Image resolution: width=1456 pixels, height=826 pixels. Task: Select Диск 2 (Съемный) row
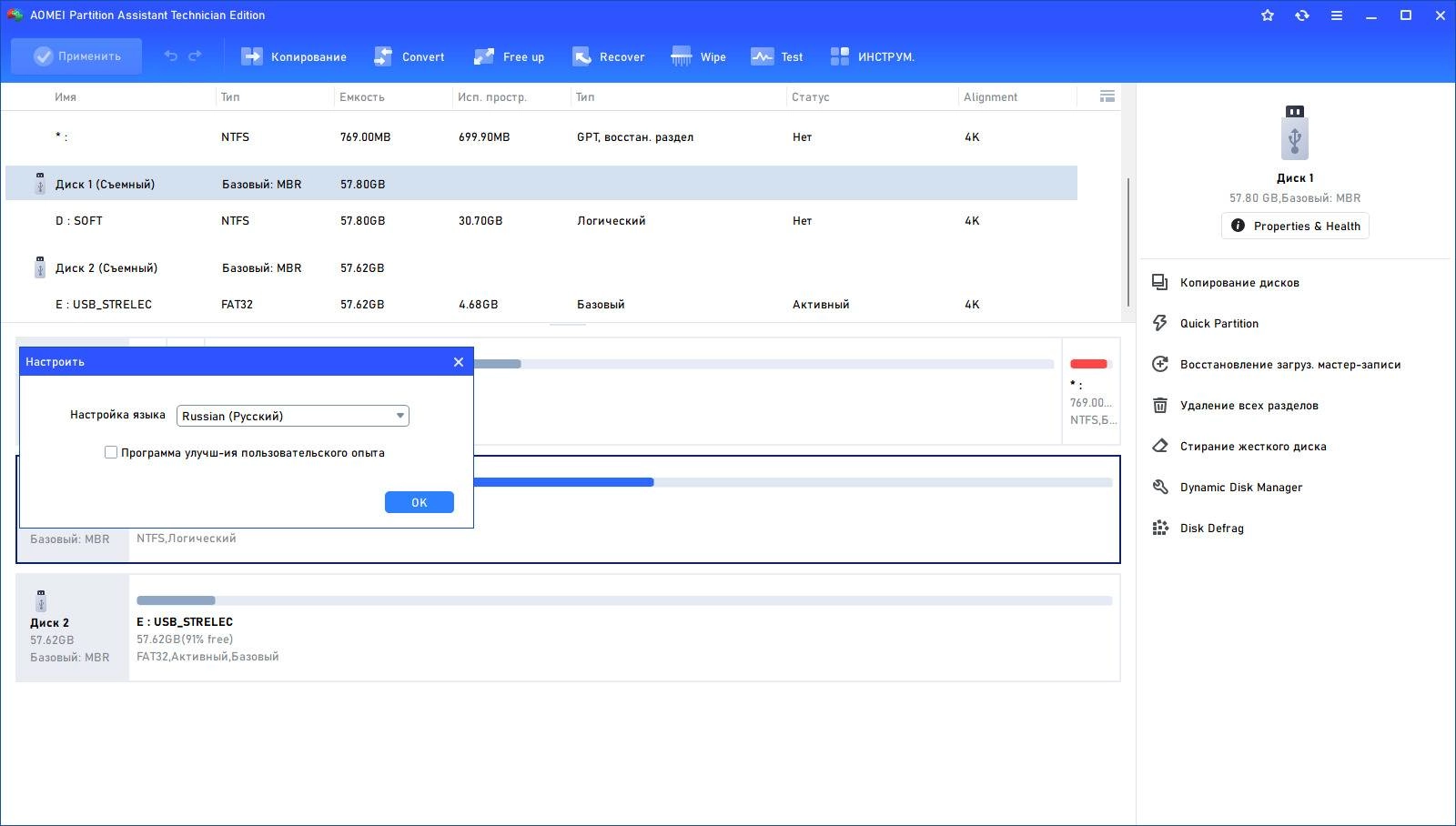541,268
